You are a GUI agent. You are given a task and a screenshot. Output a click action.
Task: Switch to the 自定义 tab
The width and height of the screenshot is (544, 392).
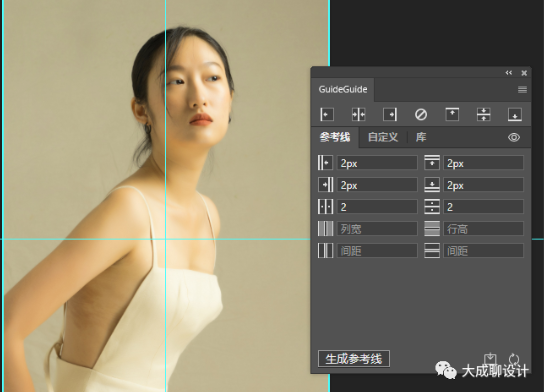pos(383,137)
